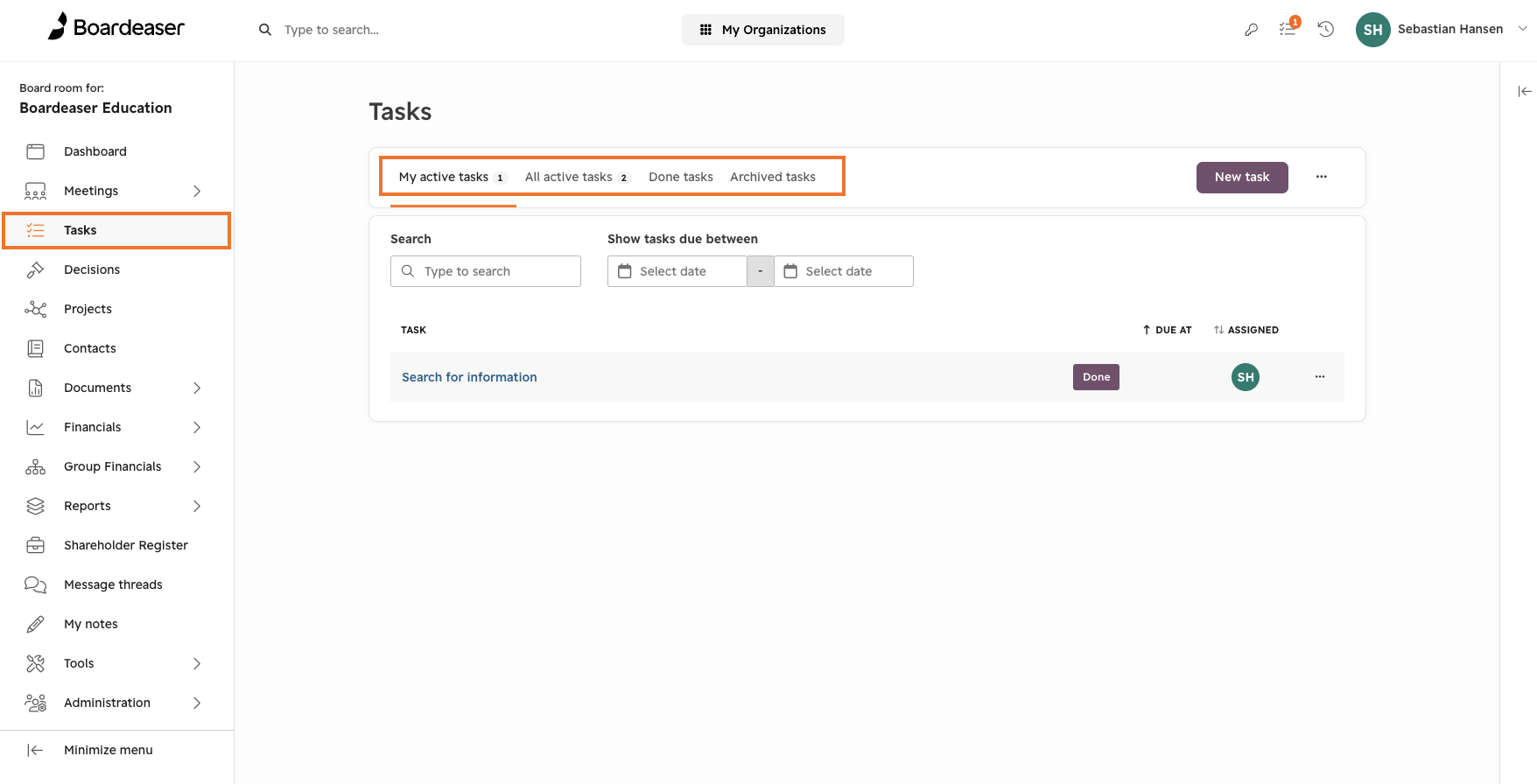
Task: Switch to the Archived tasks tab
Action: tap(773, 177)
